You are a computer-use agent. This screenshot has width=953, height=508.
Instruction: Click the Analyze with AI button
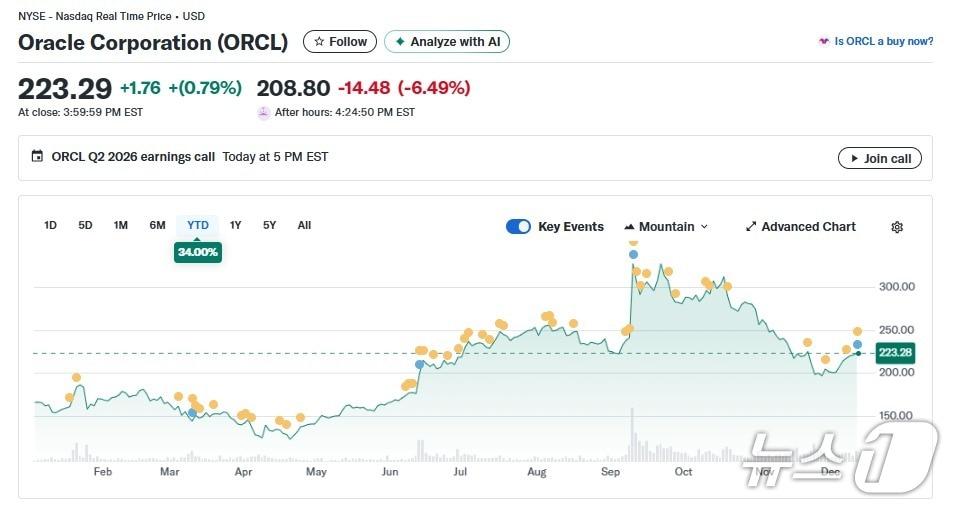(447, 42)
